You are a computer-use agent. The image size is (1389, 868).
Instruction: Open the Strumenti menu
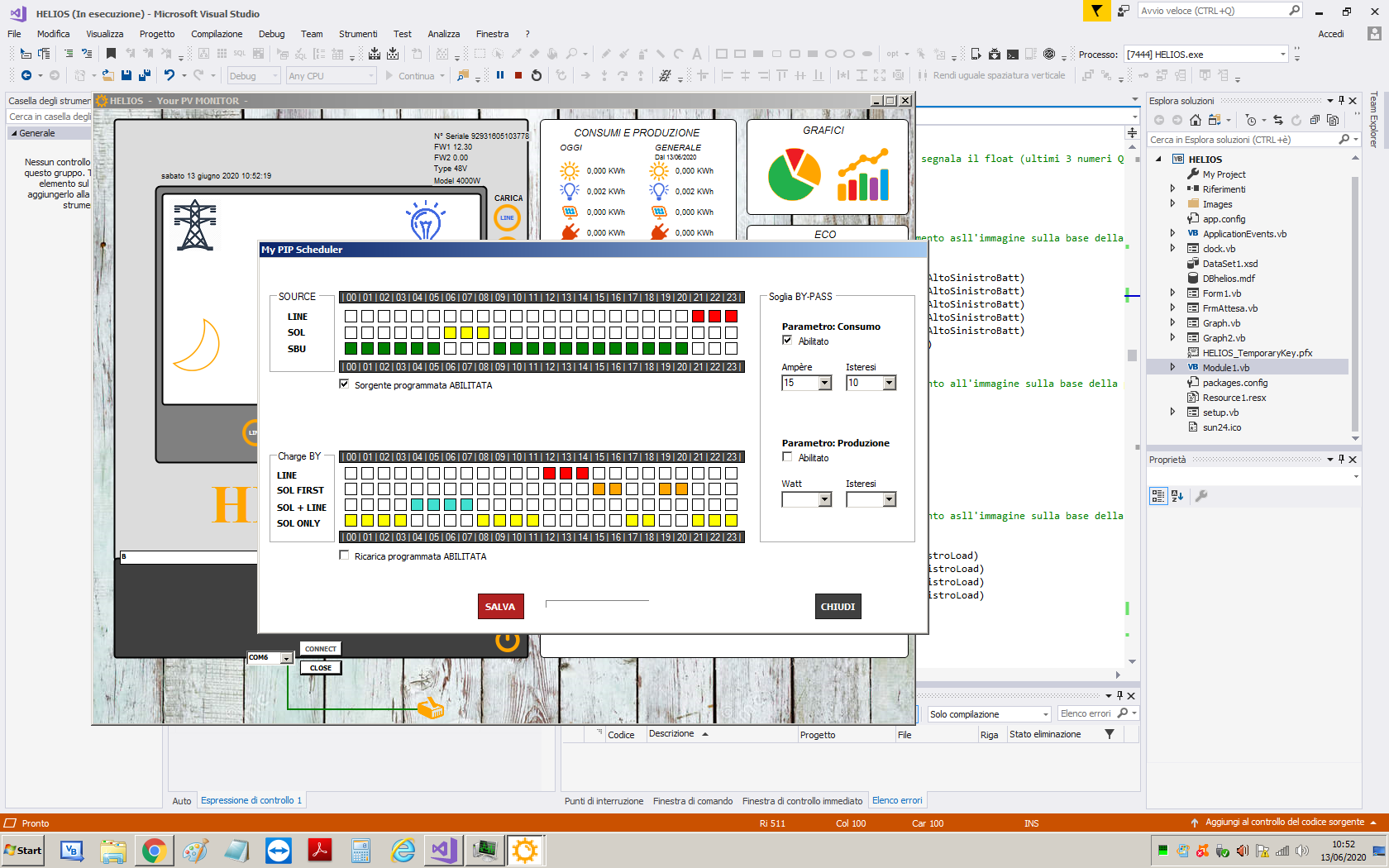coord(358,34)
